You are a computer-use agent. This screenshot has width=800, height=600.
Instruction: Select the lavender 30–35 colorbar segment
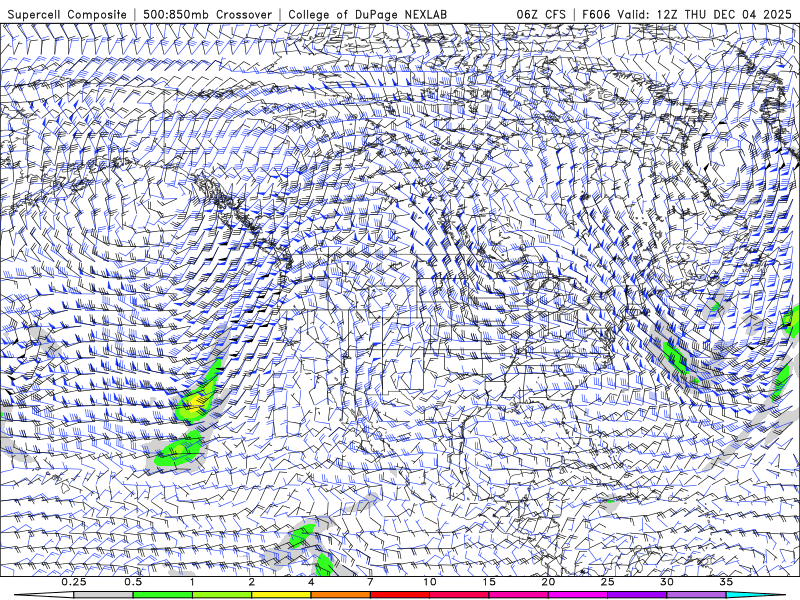(696, 595)
